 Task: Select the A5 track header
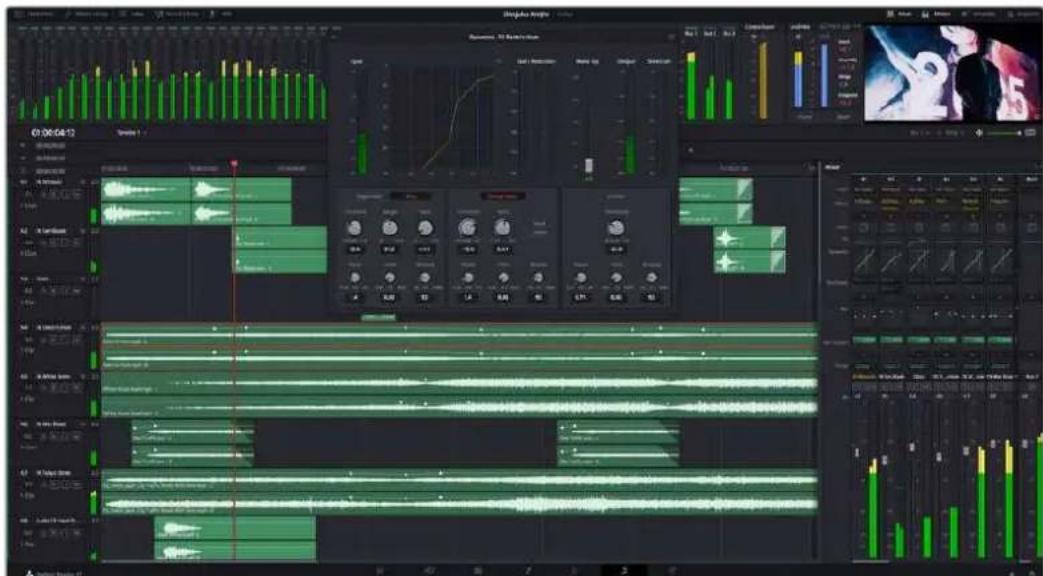53,395
